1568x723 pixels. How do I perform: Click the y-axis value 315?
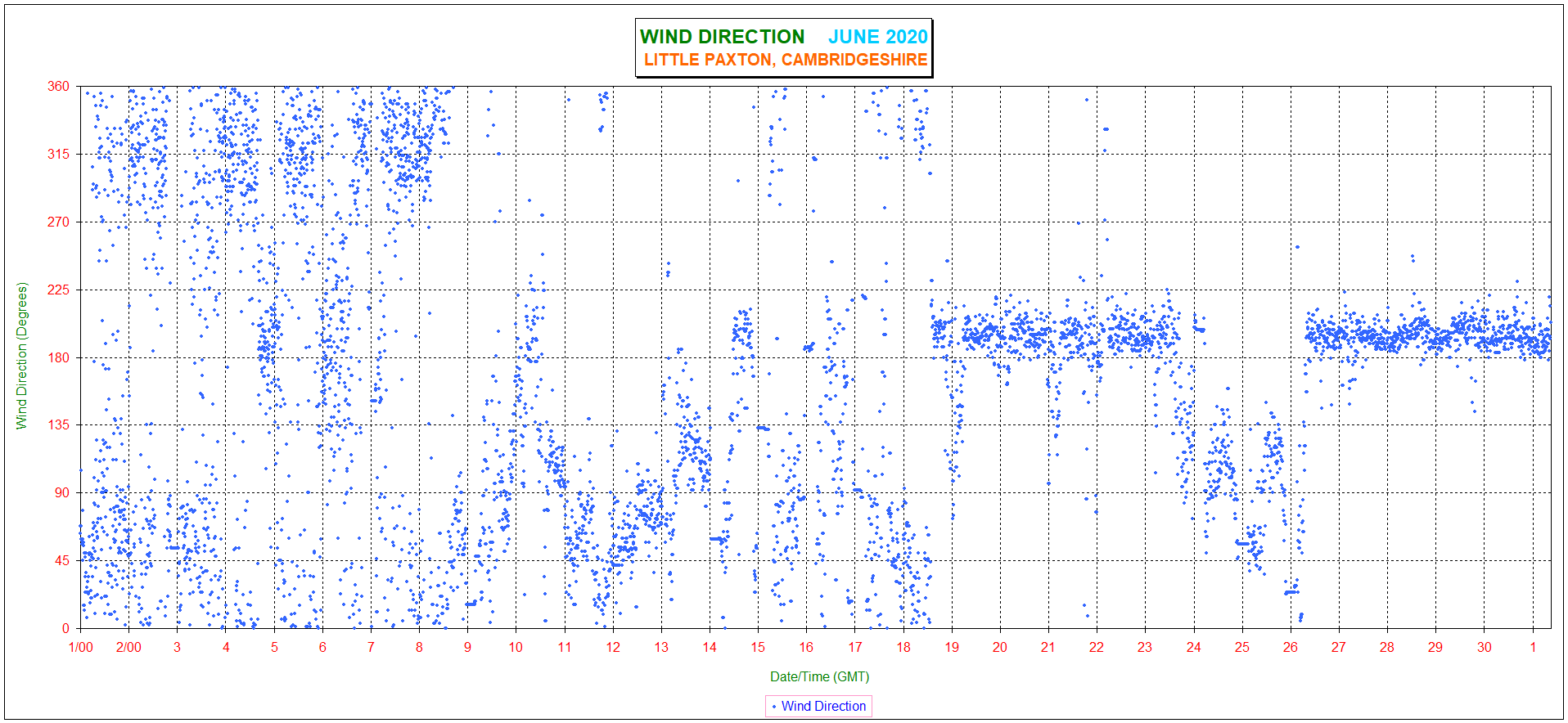point(58,154)
